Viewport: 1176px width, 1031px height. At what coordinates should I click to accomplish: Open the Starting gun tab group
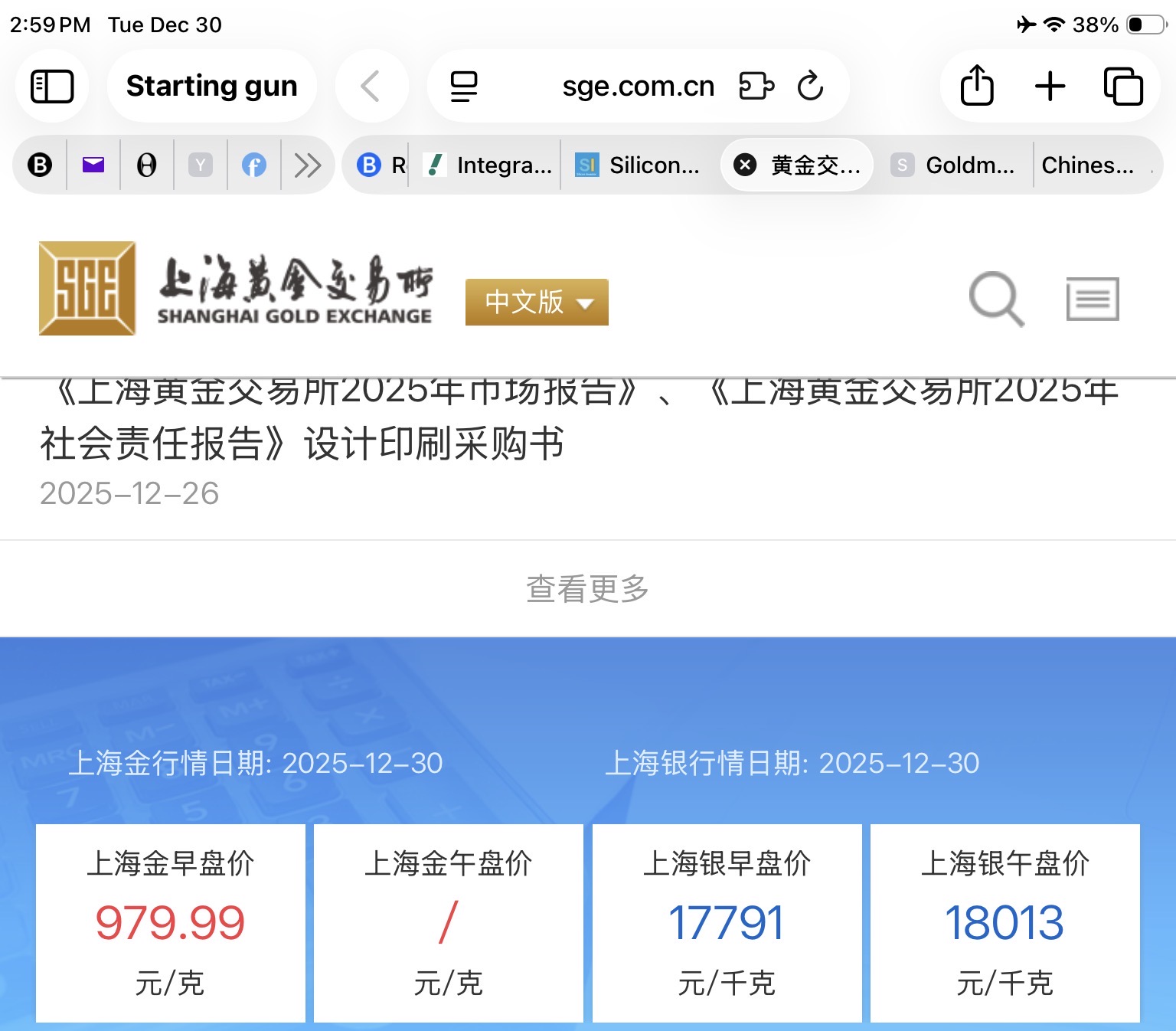[211, 86]
